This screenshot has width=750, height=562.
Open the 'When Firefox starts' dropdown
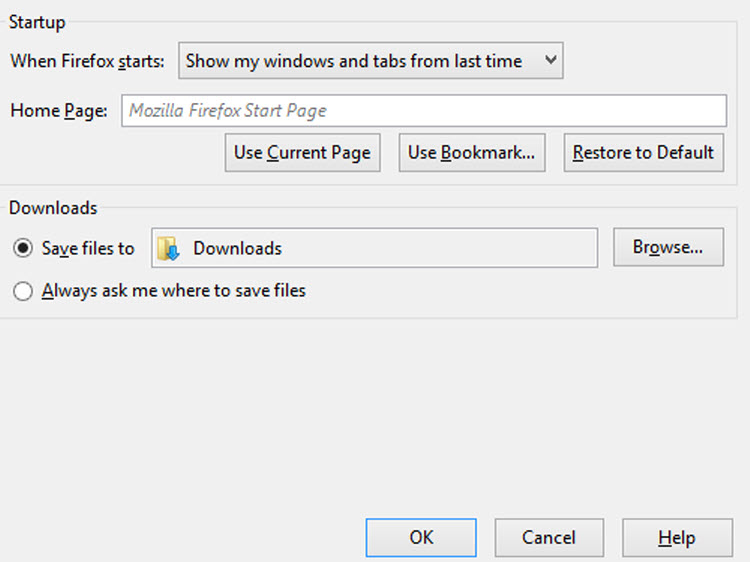click(370, 61)
